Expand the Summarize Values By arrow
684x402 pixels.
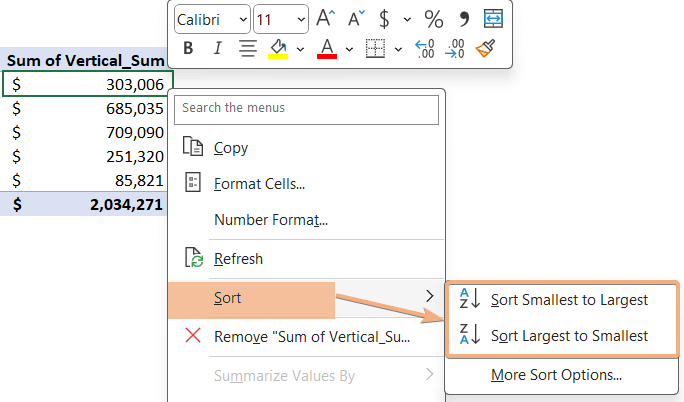point(430,374)
